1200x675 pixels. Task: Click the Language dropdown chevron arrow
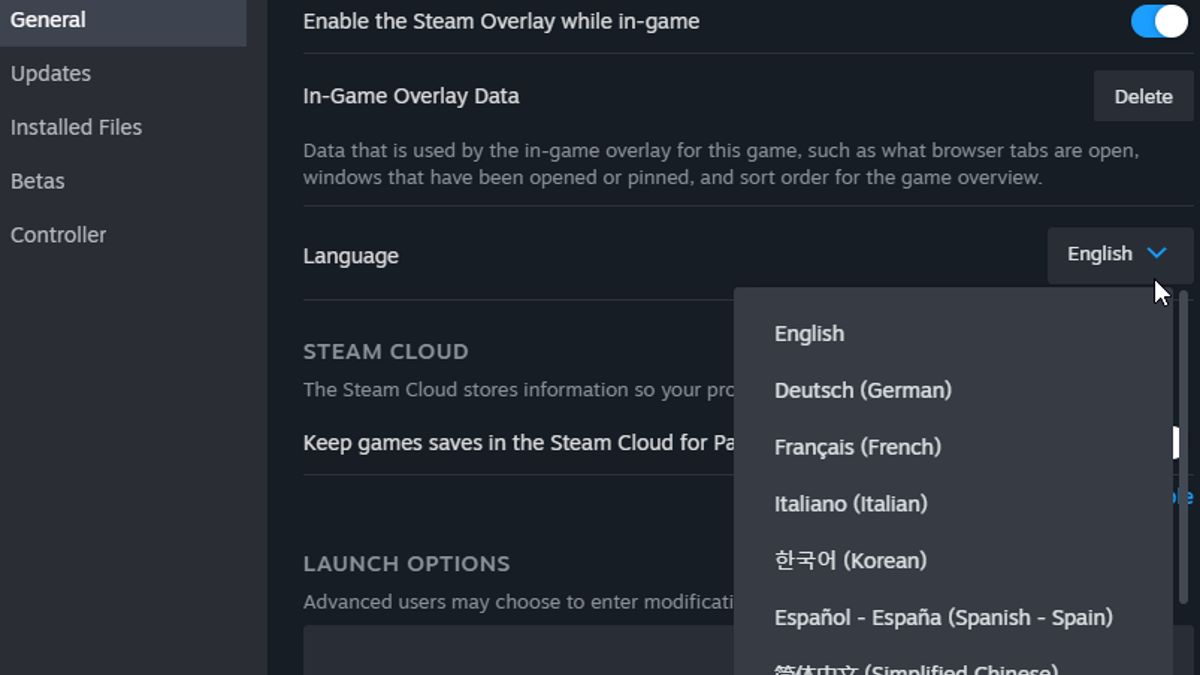[x=1157, y=253]
